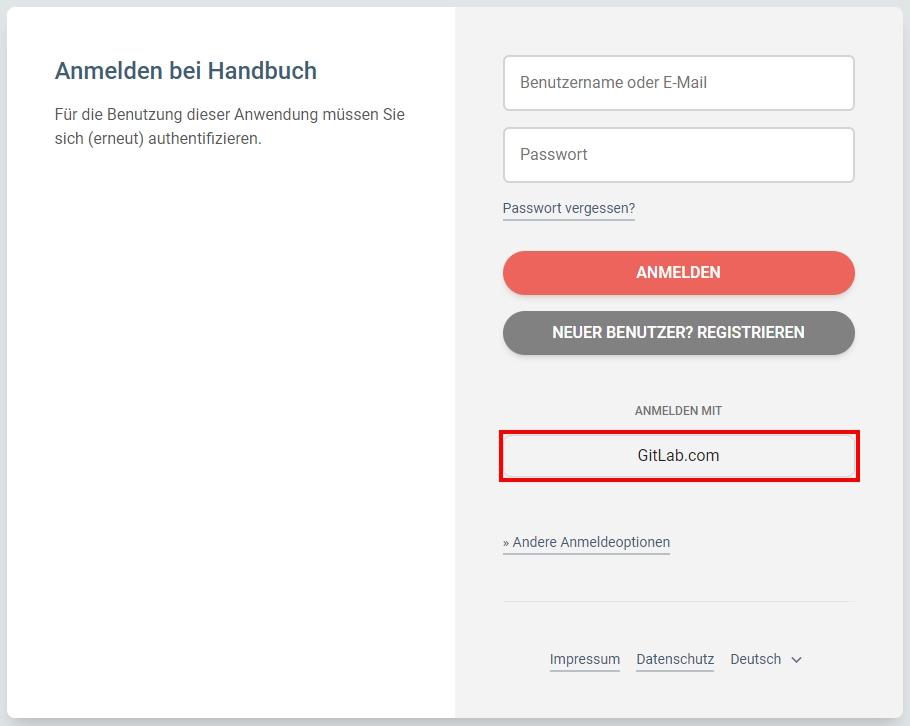The width and height of the screenshot is (910, 726).
Task: Click the » marker before Andere Anmeldeoptionen
Action: [506, 543]
